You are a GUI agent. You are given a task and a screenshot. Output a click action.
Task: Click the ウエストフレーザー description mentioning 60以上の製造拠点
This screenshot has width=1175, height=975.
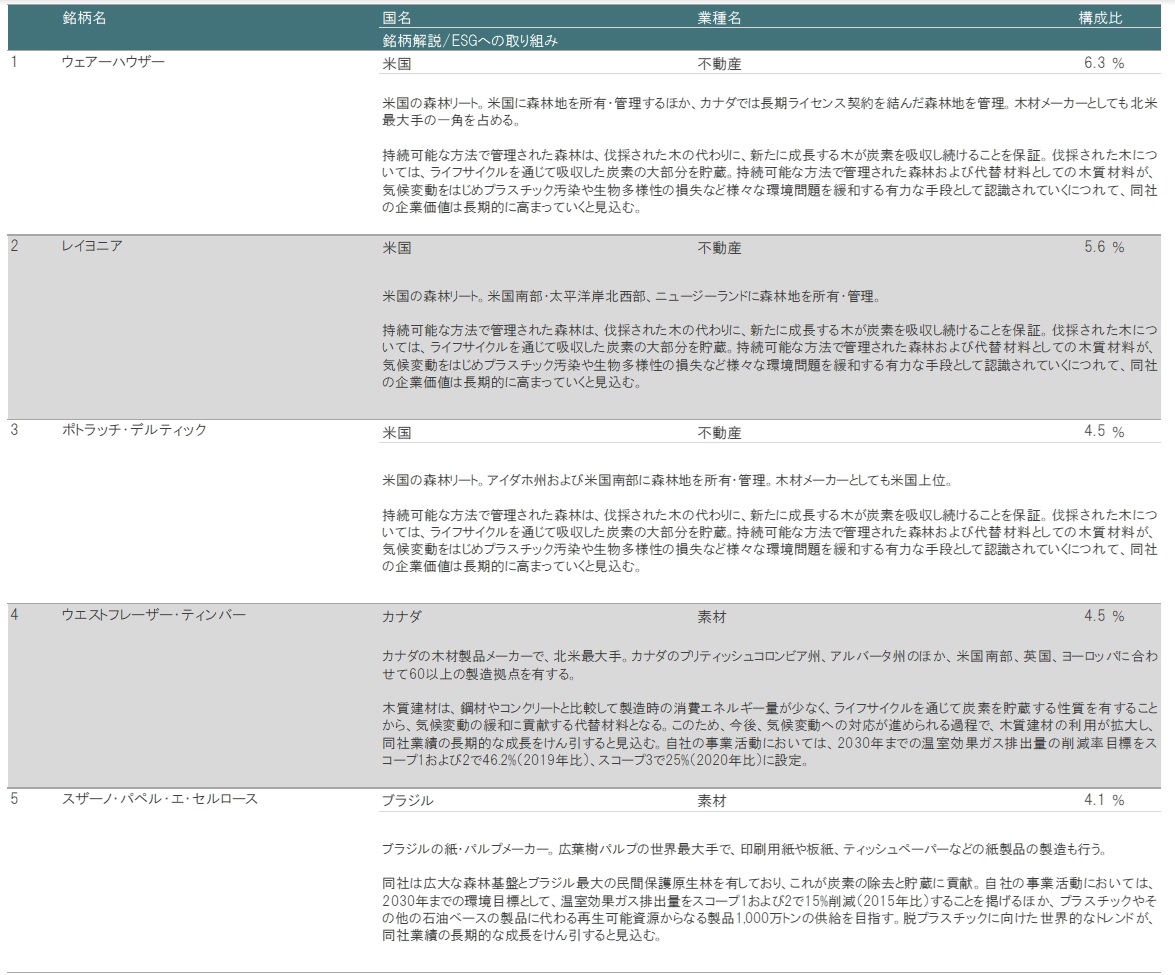[x=770, y=665]
